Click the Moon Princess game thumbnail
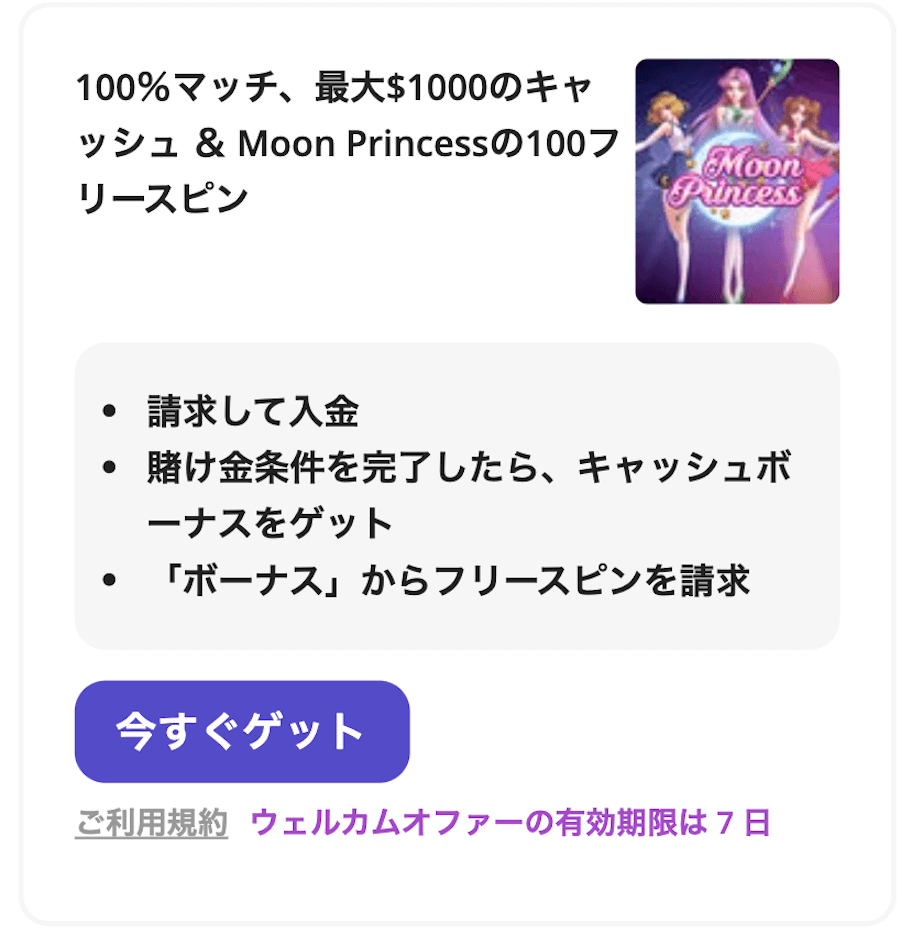The width and height of the screenshot is (900, 934). pyautogui.click(x=737, y=181)
